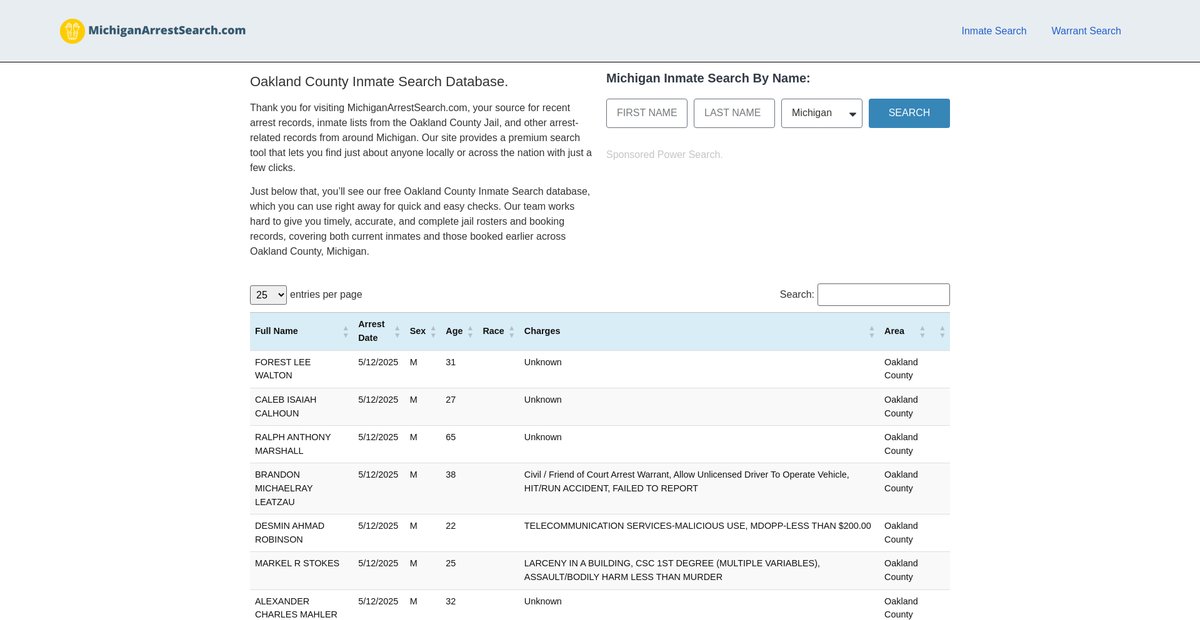This screenshot has width=1200, height=620.
Task: Sort by Arrest Date column arrows
Action: (x=398, y=331)
